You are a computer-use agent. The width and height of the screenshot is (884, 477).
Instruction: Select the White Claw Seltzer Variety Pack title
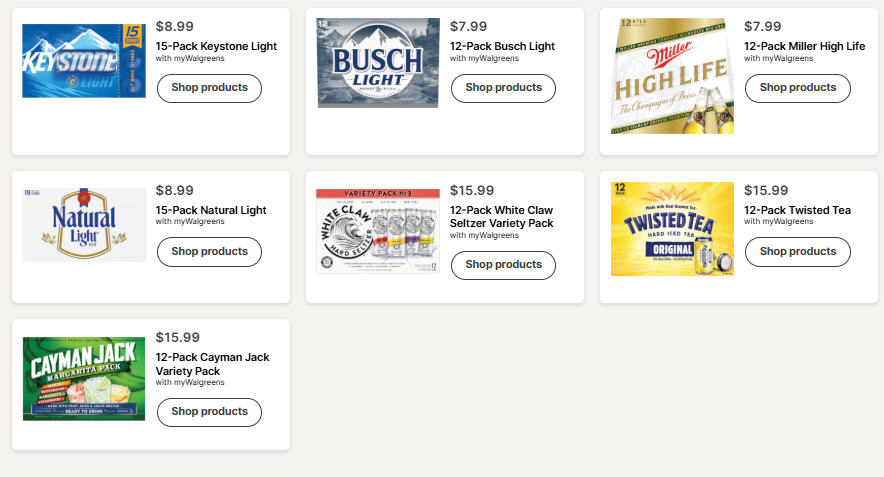click(502, 217)
